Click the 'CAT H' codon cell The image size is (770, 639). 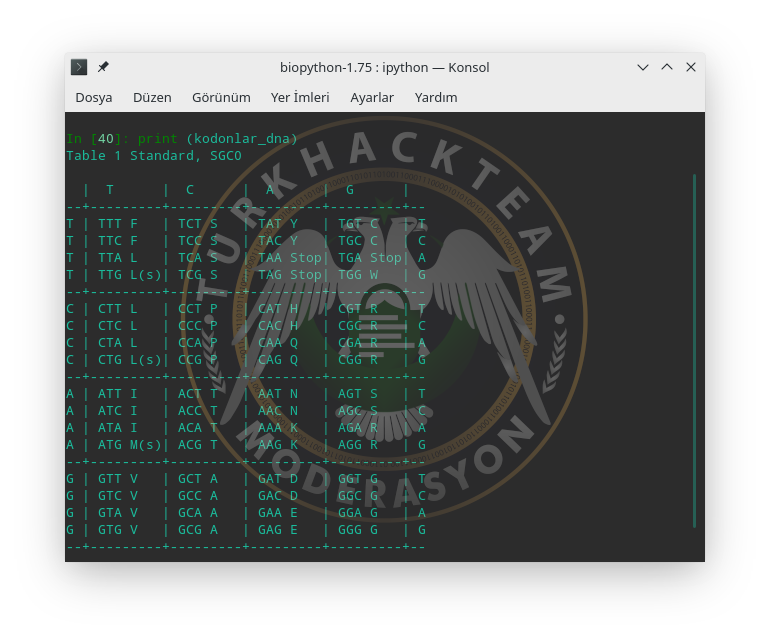(278, 309)
